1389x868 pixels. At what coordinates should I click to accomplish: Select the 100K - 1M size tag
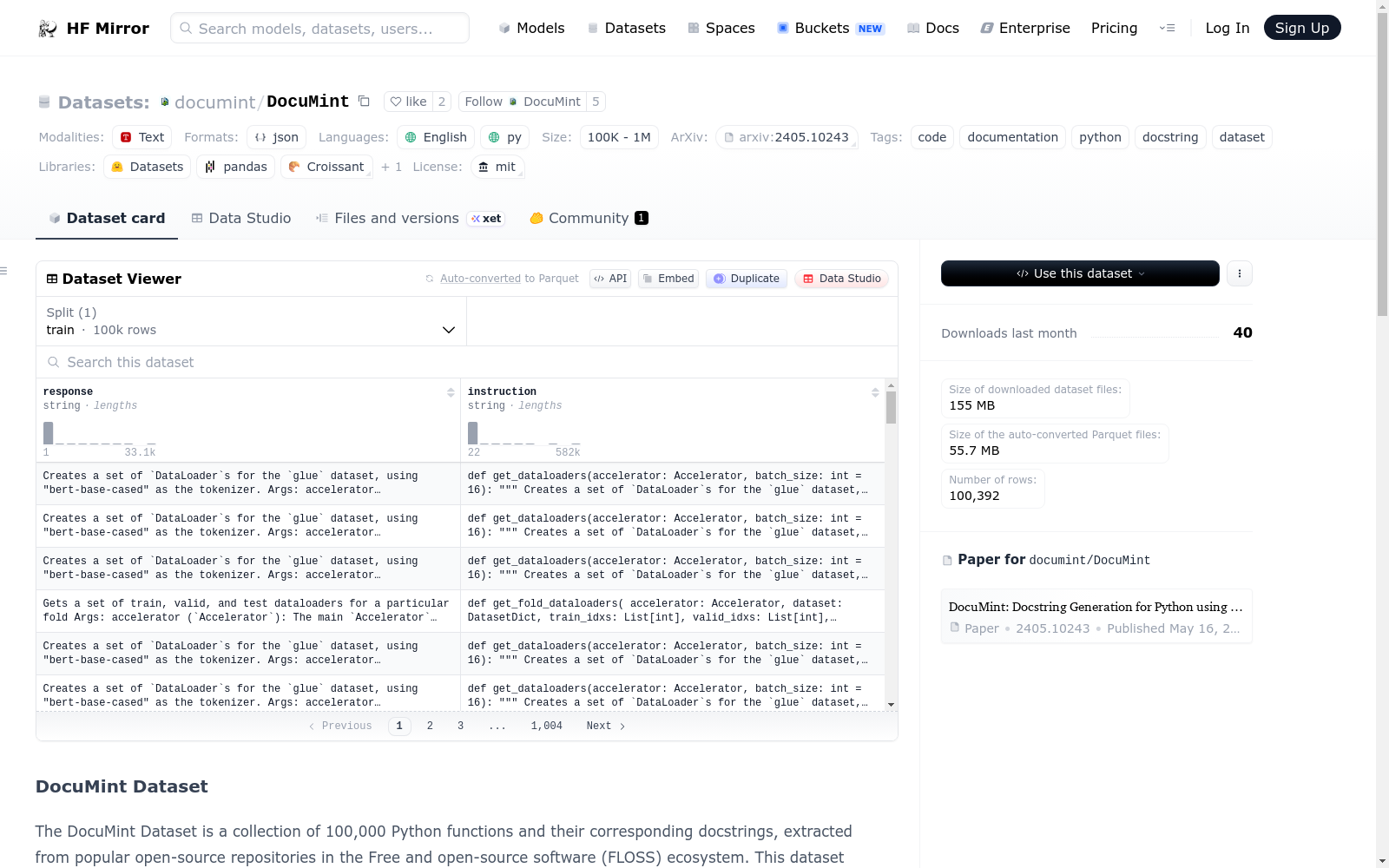pyautogui.click(x=619, y=137)
